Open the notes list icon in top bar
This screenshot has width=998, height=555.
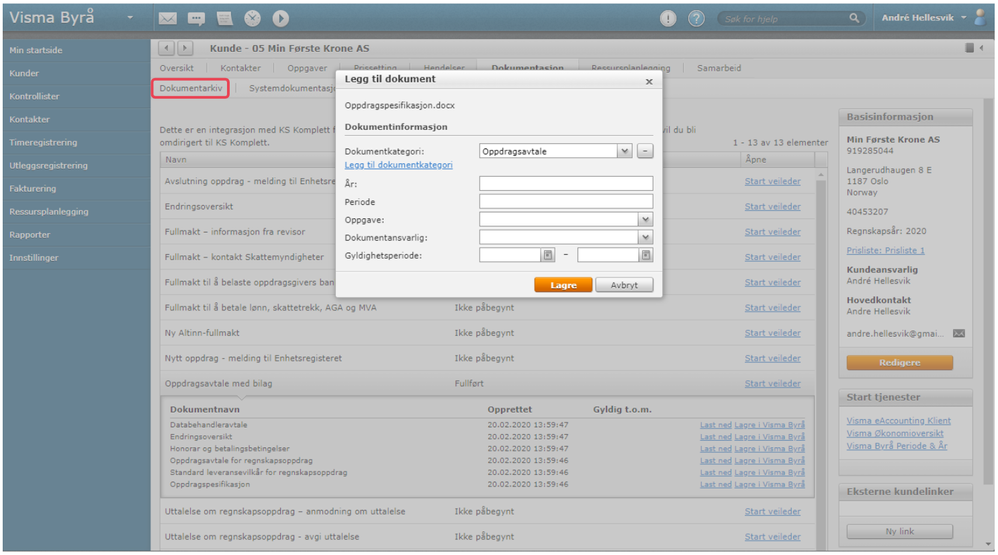[225, 18]
